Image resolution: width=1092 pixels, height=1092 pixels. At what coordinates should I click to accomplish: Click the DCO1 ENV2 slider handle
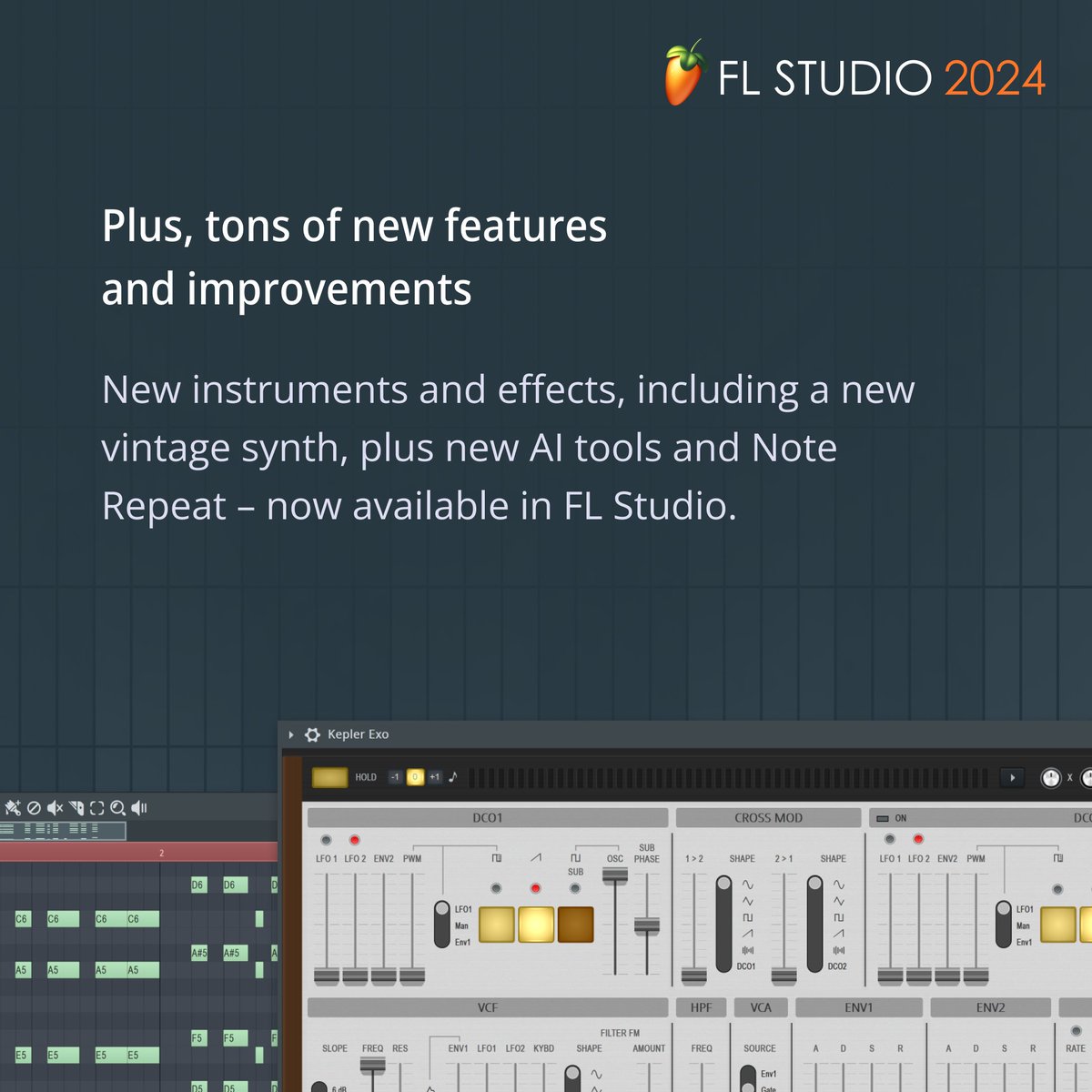384,976
